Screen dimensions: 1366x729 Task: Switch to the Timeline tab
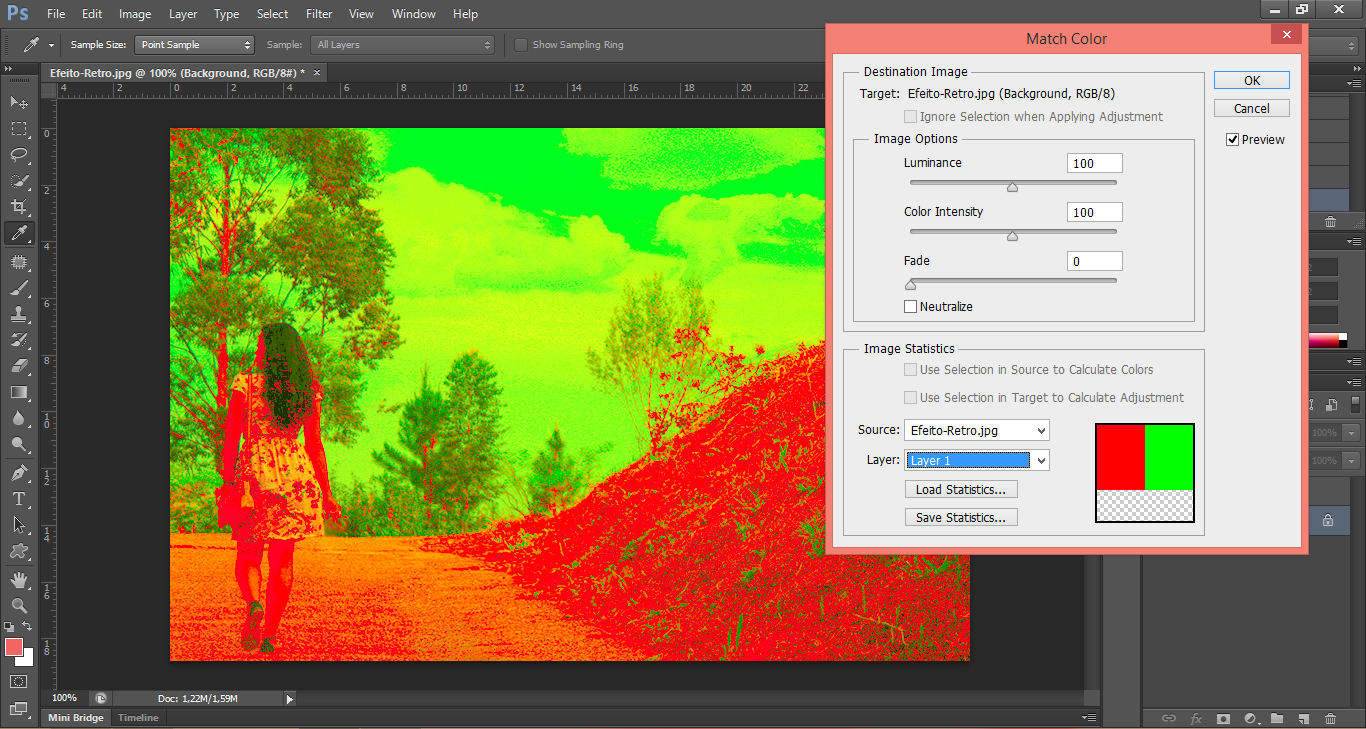pos(138,718)
